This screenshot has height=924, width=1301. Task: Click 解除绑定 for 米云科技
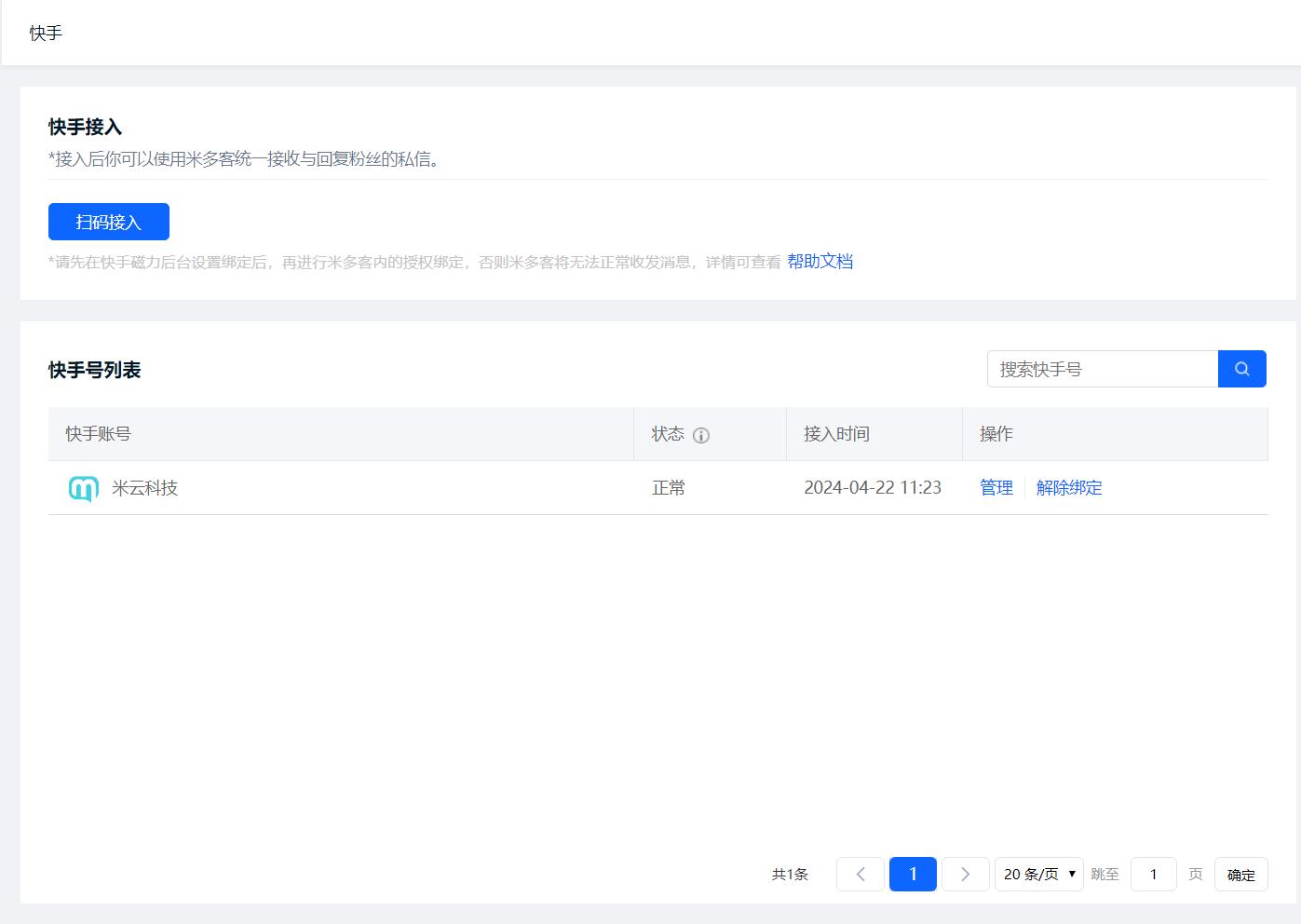(1068, 488)
